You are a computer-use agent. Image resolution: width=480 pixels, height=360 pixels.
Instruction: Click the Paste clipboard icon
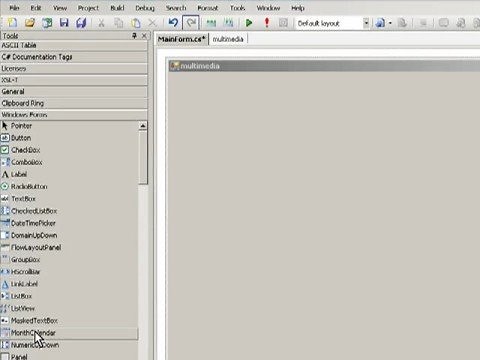[136, 23]
